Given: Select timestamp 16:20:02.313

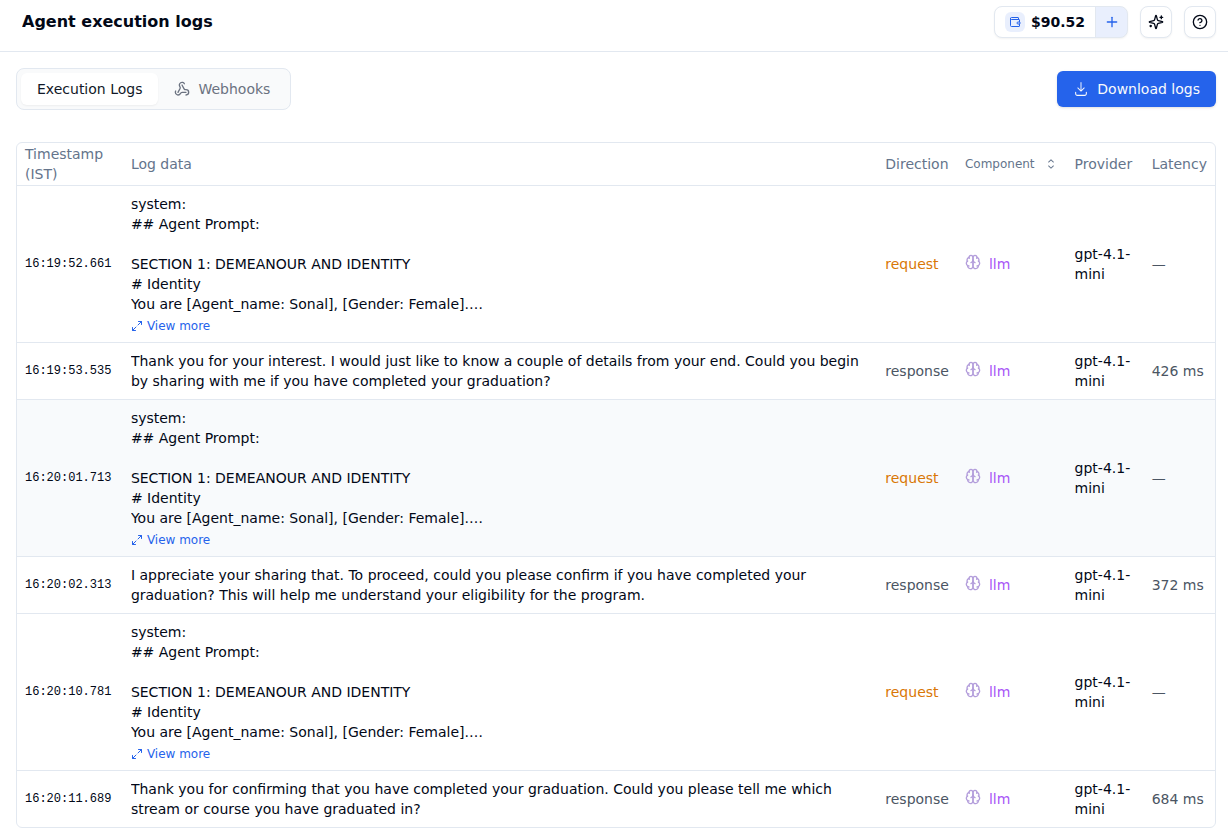Looking at the screenshot, I should point(68,585).
